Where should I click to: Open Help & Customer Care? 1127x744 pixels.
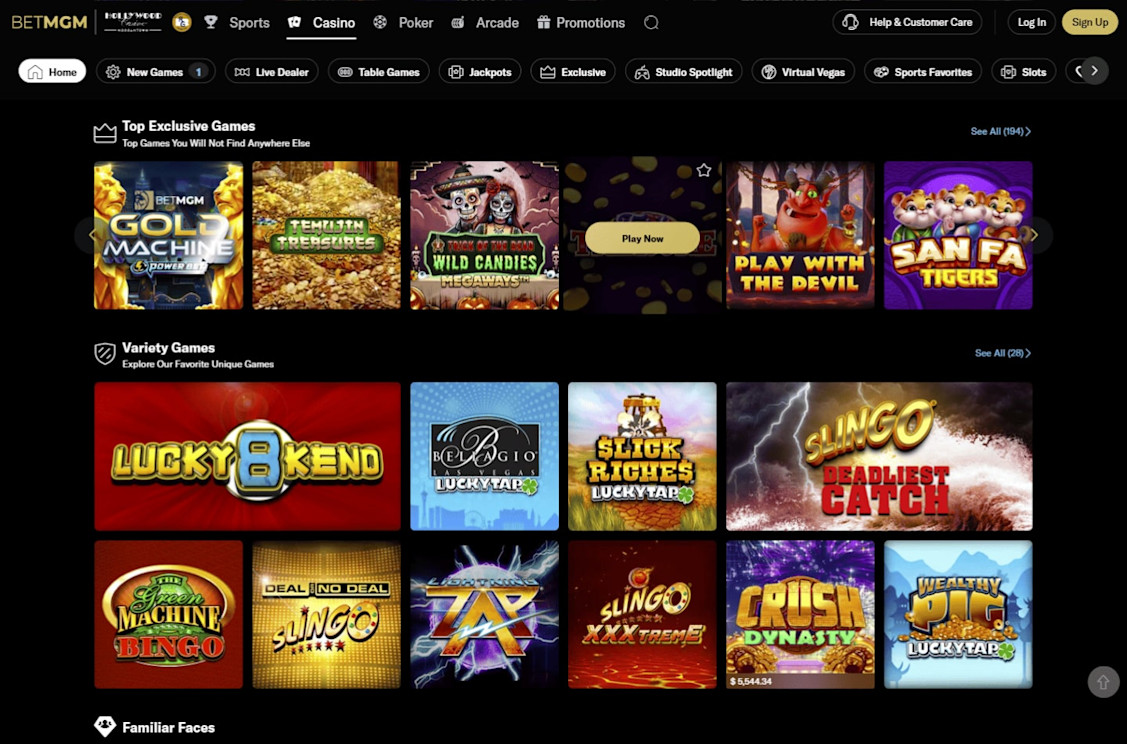point(908,22)
